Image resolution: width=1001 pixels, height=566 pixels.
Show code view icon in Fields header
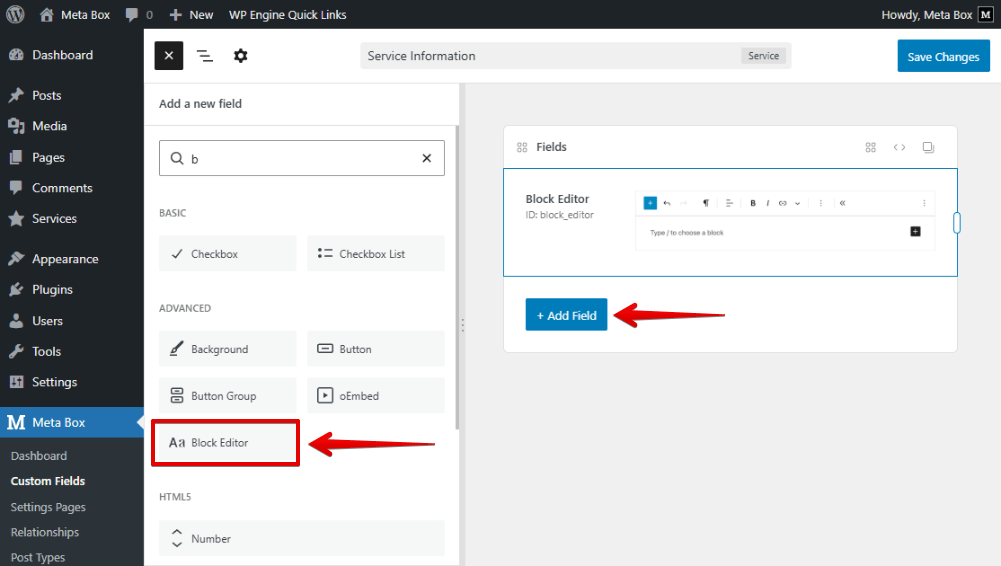pyautogui.click(x=899, y=147)
